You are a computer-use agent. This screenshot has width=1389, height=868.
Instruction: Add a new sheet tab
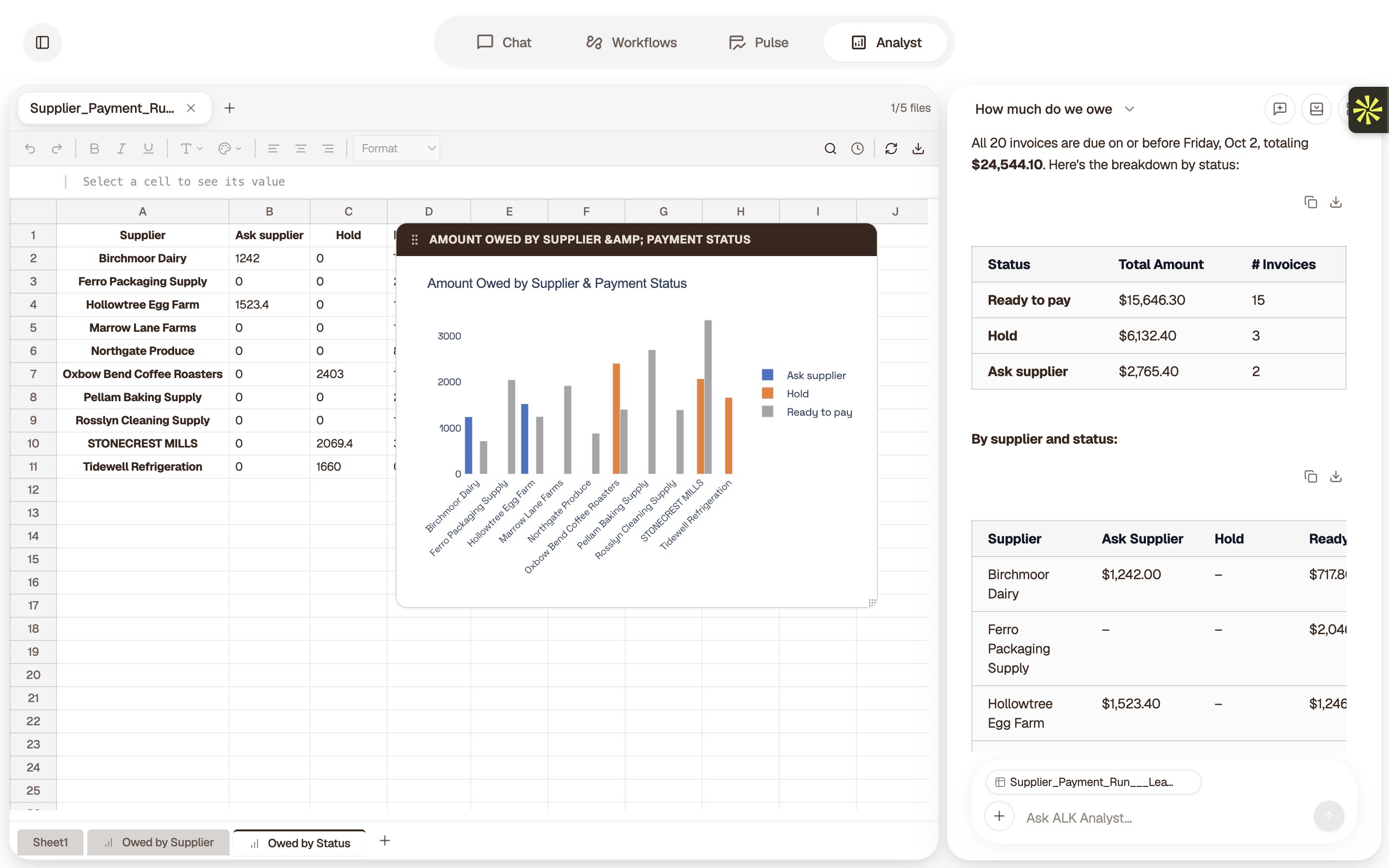pyautogui.click(x=385, y=841)
